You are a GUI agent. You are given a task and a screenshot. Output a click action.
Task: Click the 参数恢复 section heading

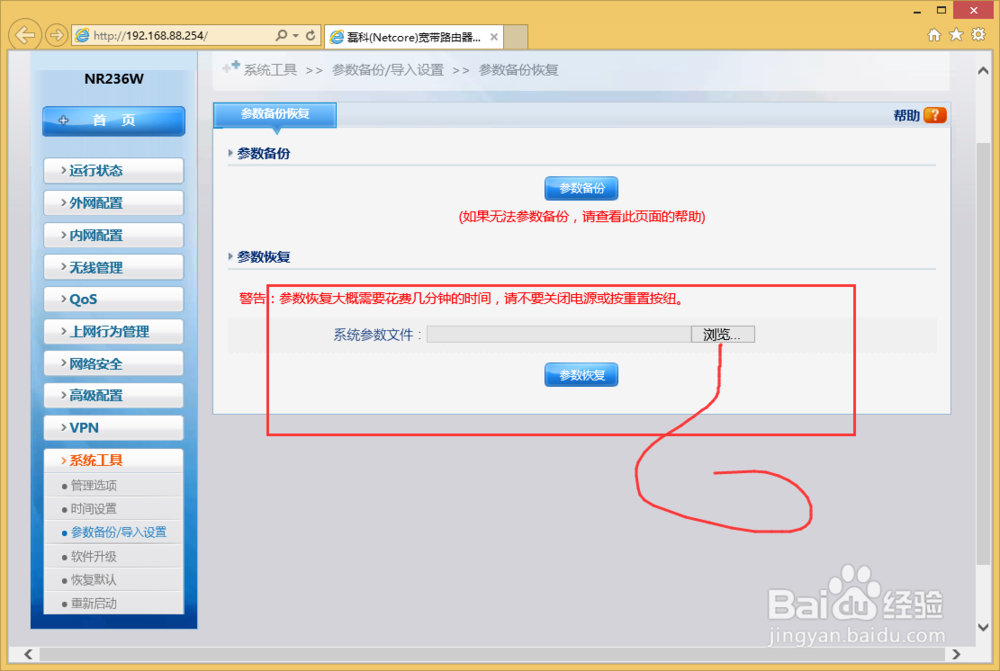point(263,257)
